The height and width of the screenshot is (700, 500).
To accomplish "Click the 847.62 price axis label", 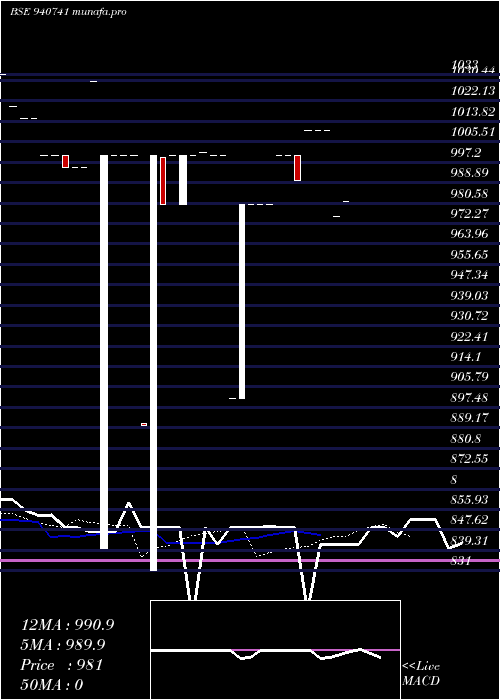I will coord(469,521).
